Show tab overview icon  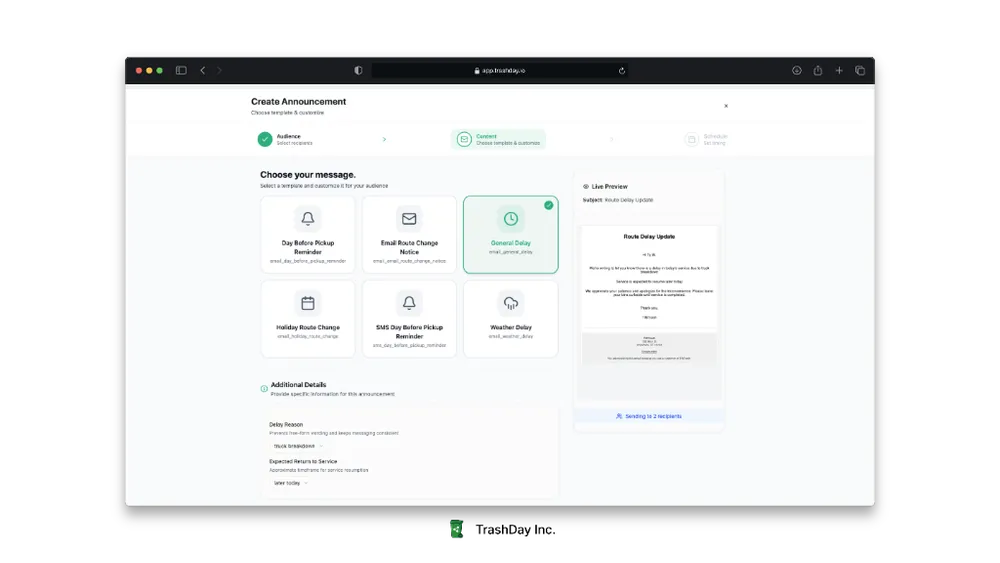tap(860, 70)
